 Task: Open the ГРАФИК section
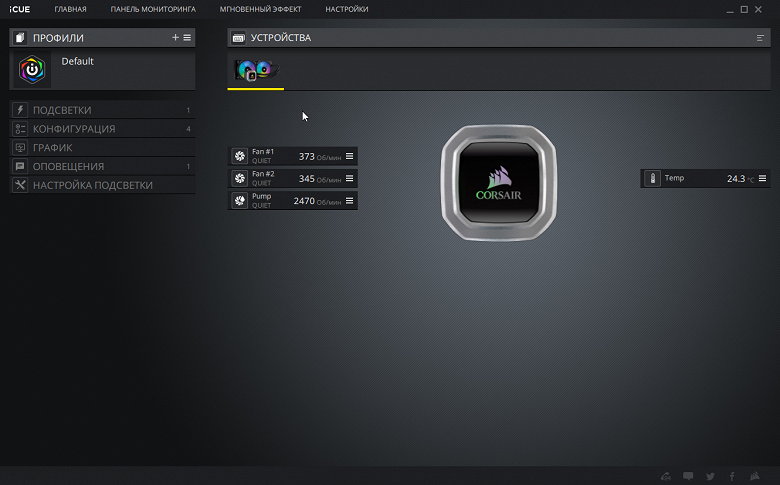(102, 148)
